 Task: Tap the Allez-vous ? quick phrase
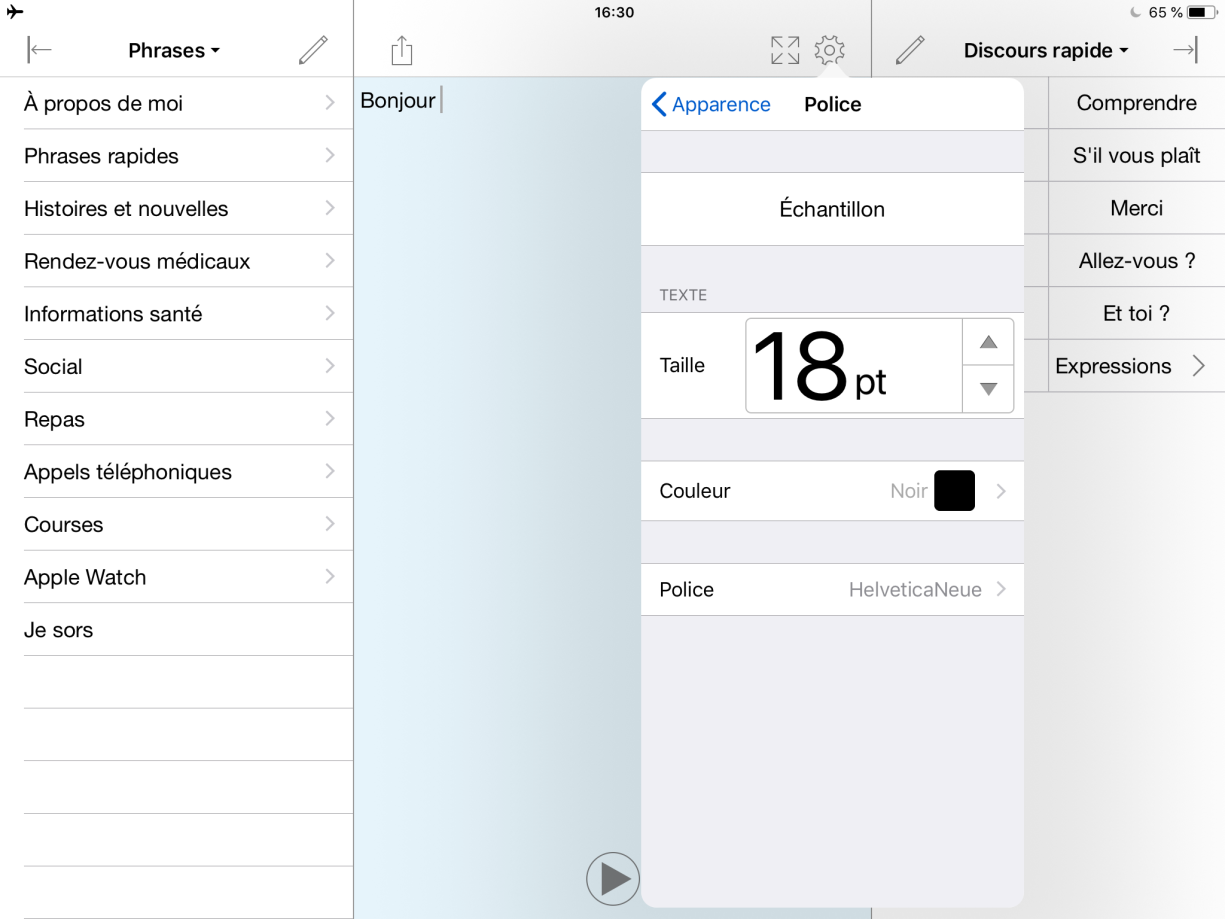1137,261
